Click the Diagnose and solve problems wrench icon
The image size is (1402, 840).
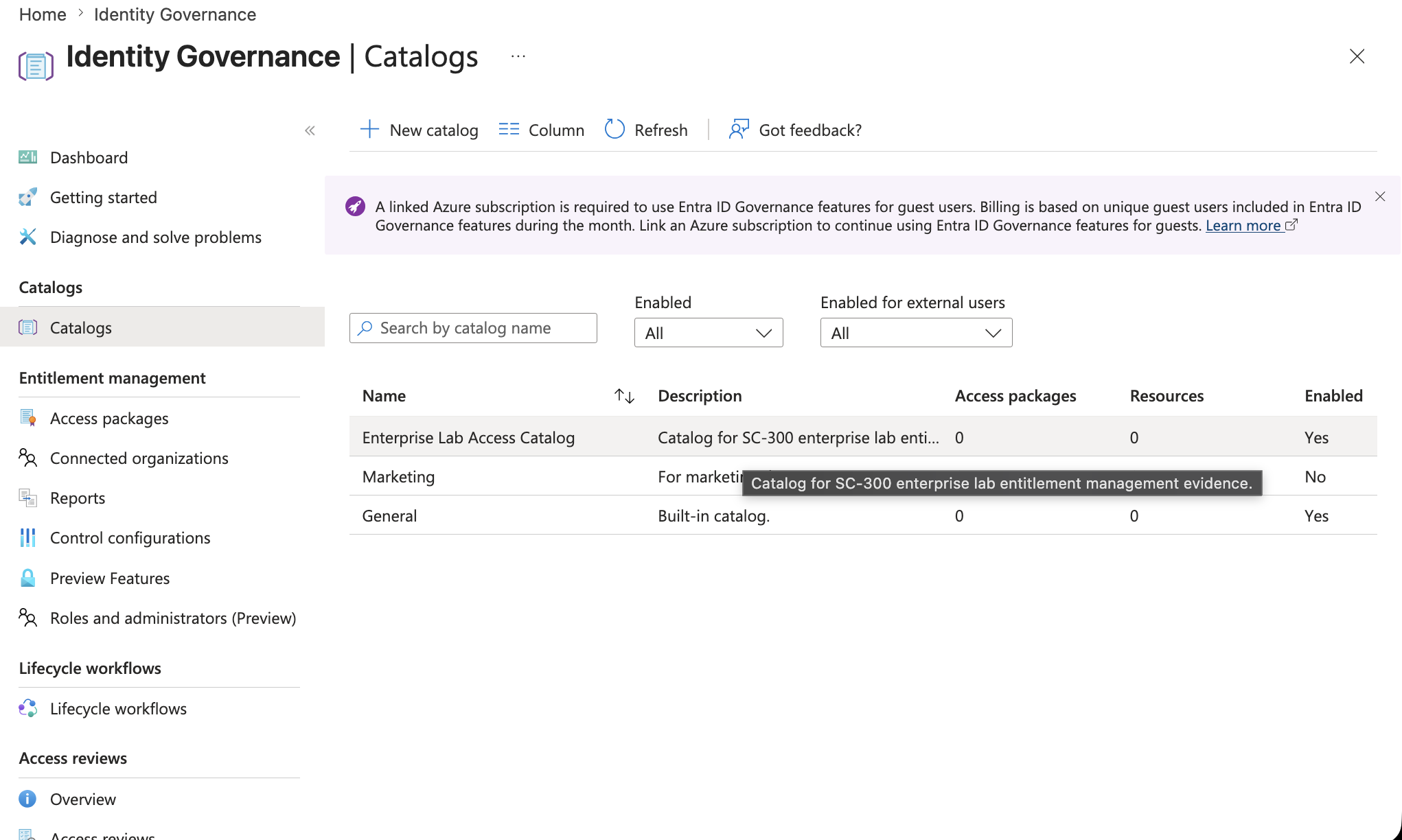point(27,237)
